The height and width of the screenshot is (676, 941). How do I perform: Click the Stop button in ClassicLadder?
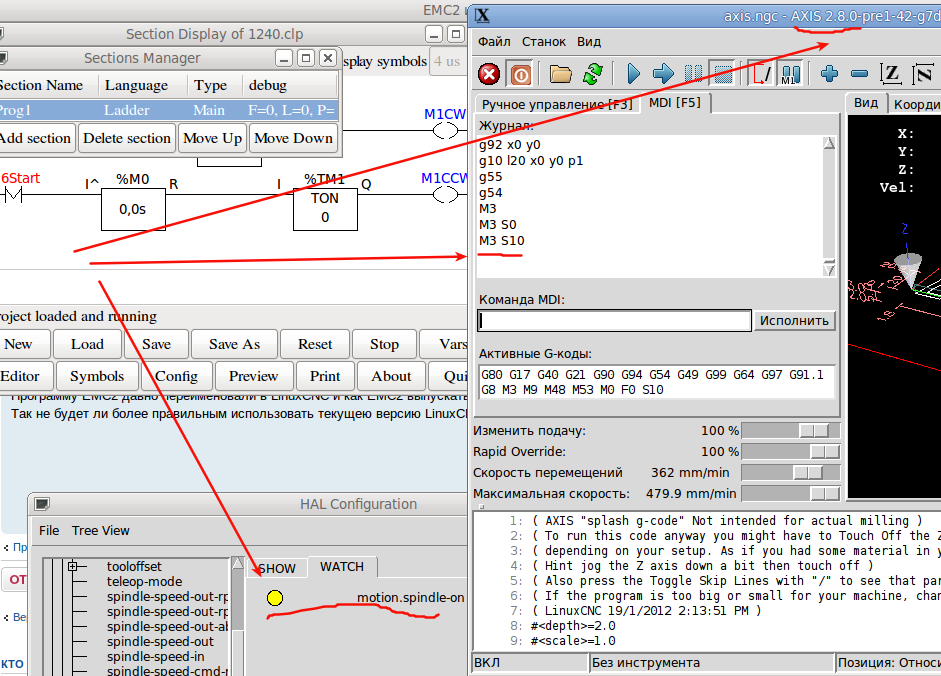384,344
